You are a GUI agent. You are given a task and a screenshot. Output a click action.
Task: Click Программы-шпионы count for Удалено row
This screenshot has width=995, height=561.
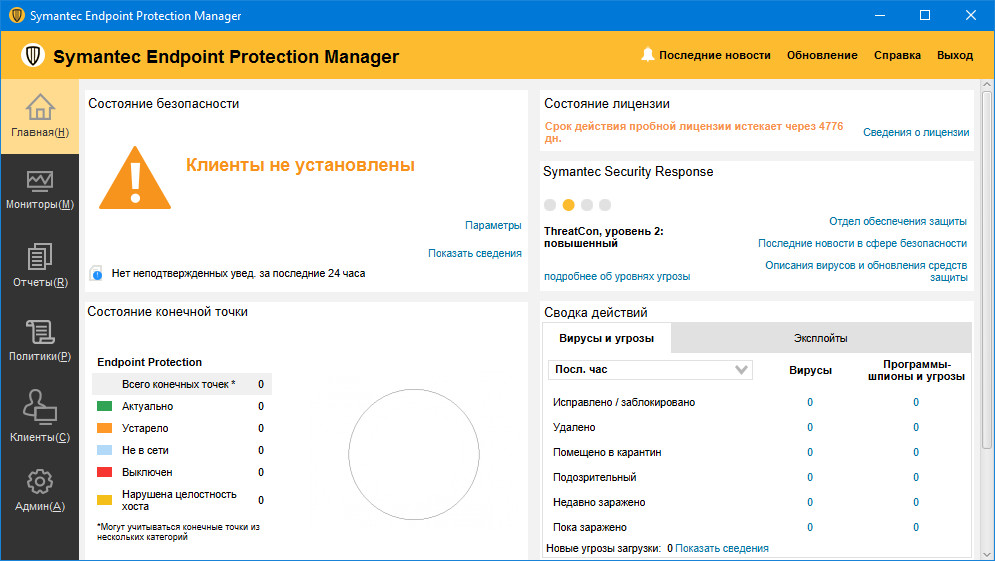click(916, 427)
